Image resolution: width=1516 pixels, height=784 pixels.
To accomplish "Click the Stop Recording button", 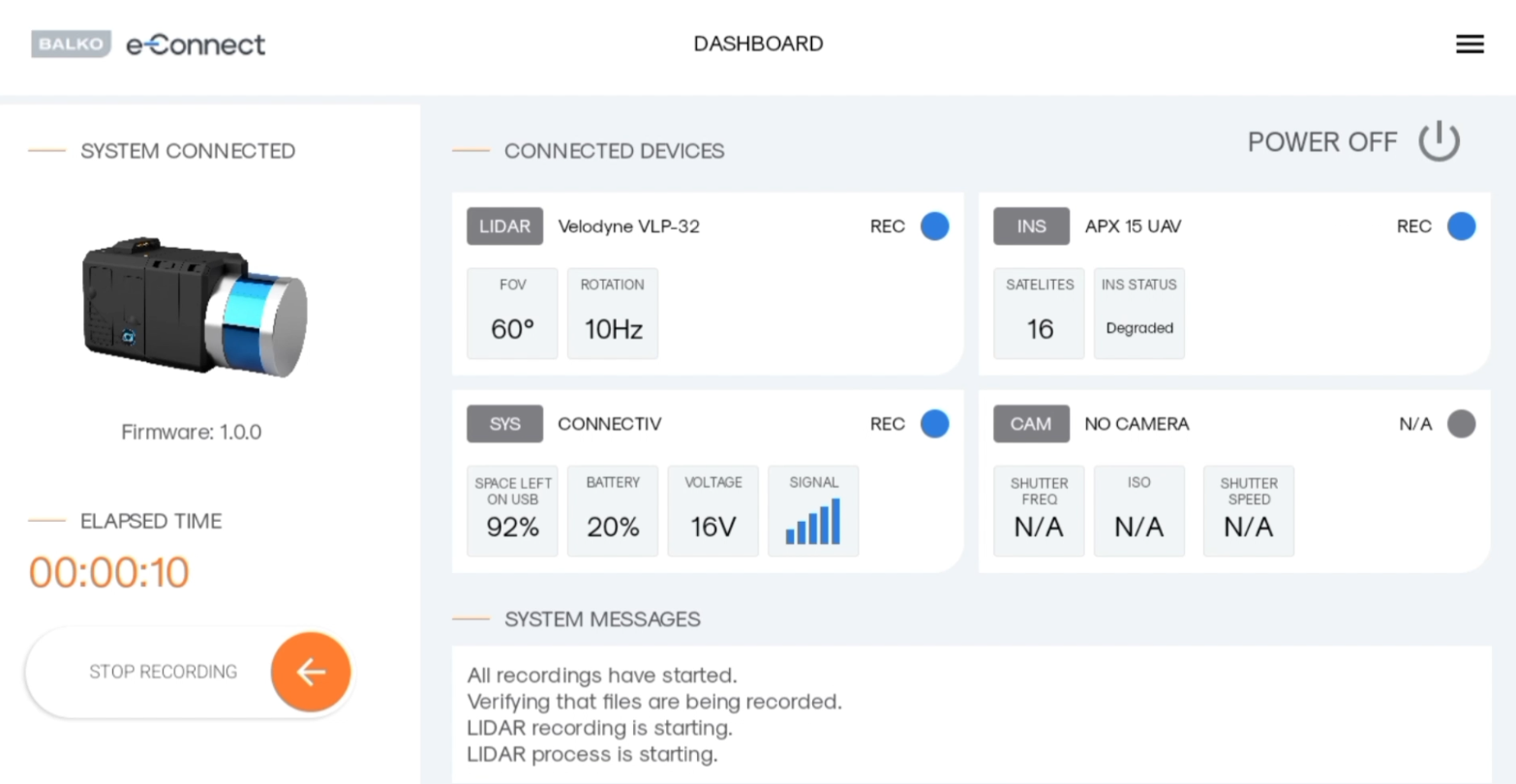I will pyautogui.click(x=163, y=672).
